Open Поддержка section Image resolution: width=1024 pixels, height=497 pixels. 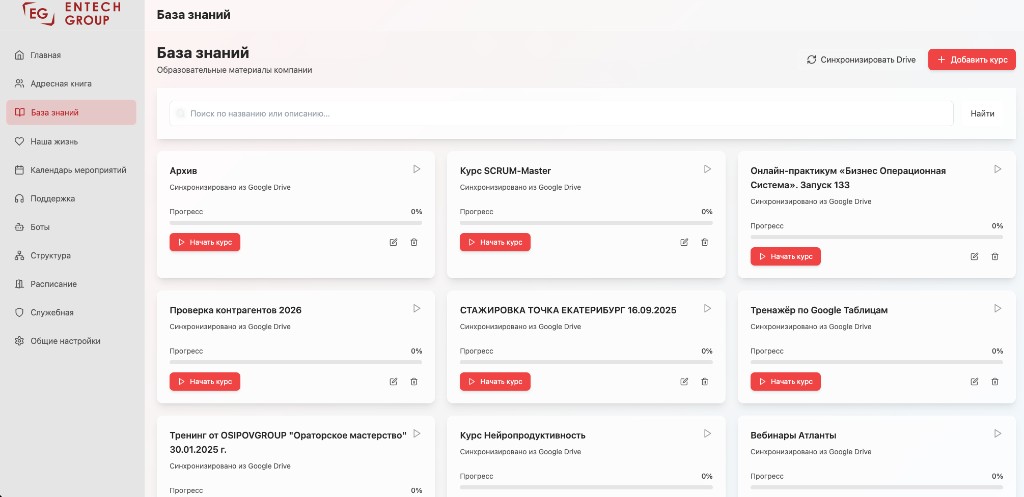(x=71, y=199)
